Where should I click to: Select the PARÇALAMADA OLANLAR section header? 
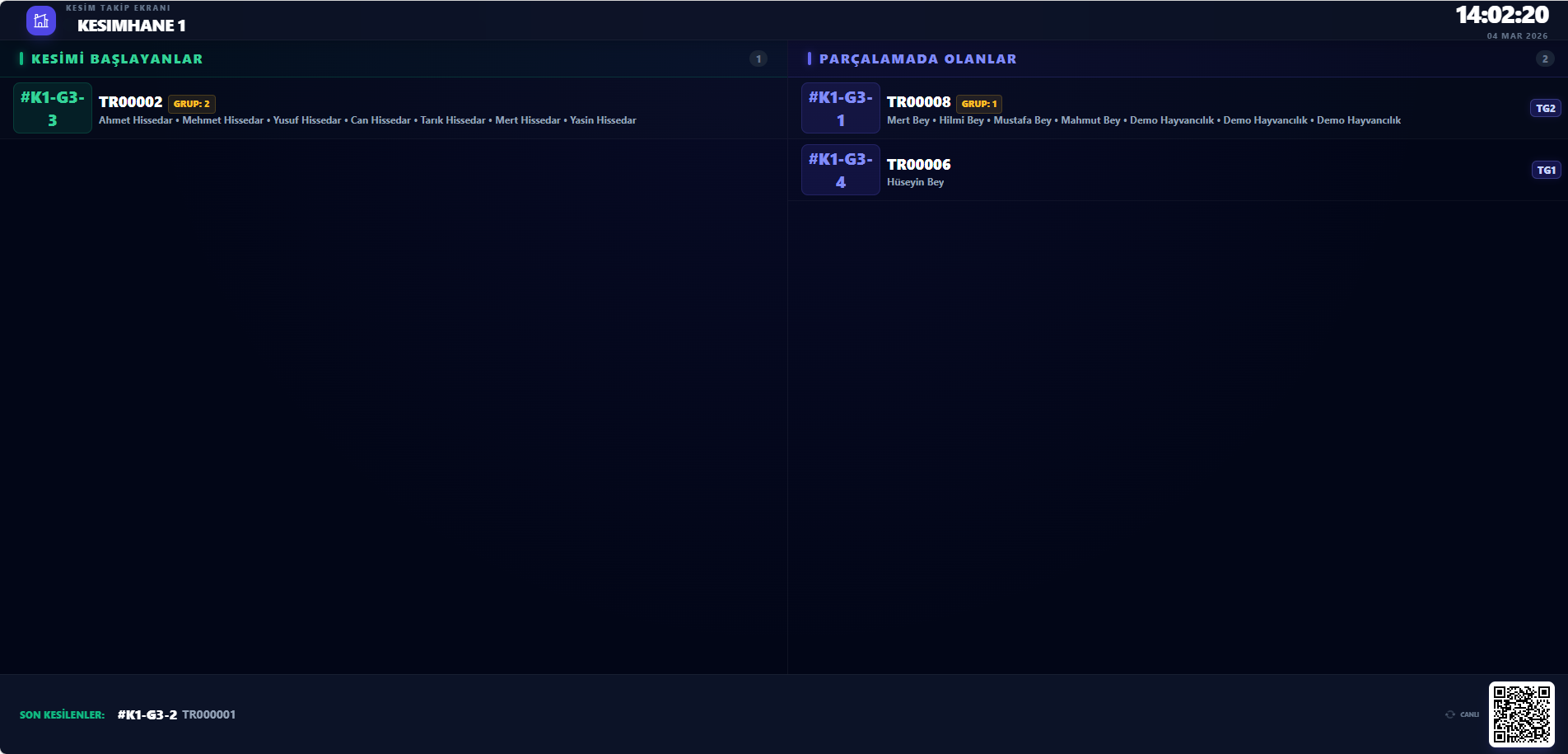tap(917, 59)
